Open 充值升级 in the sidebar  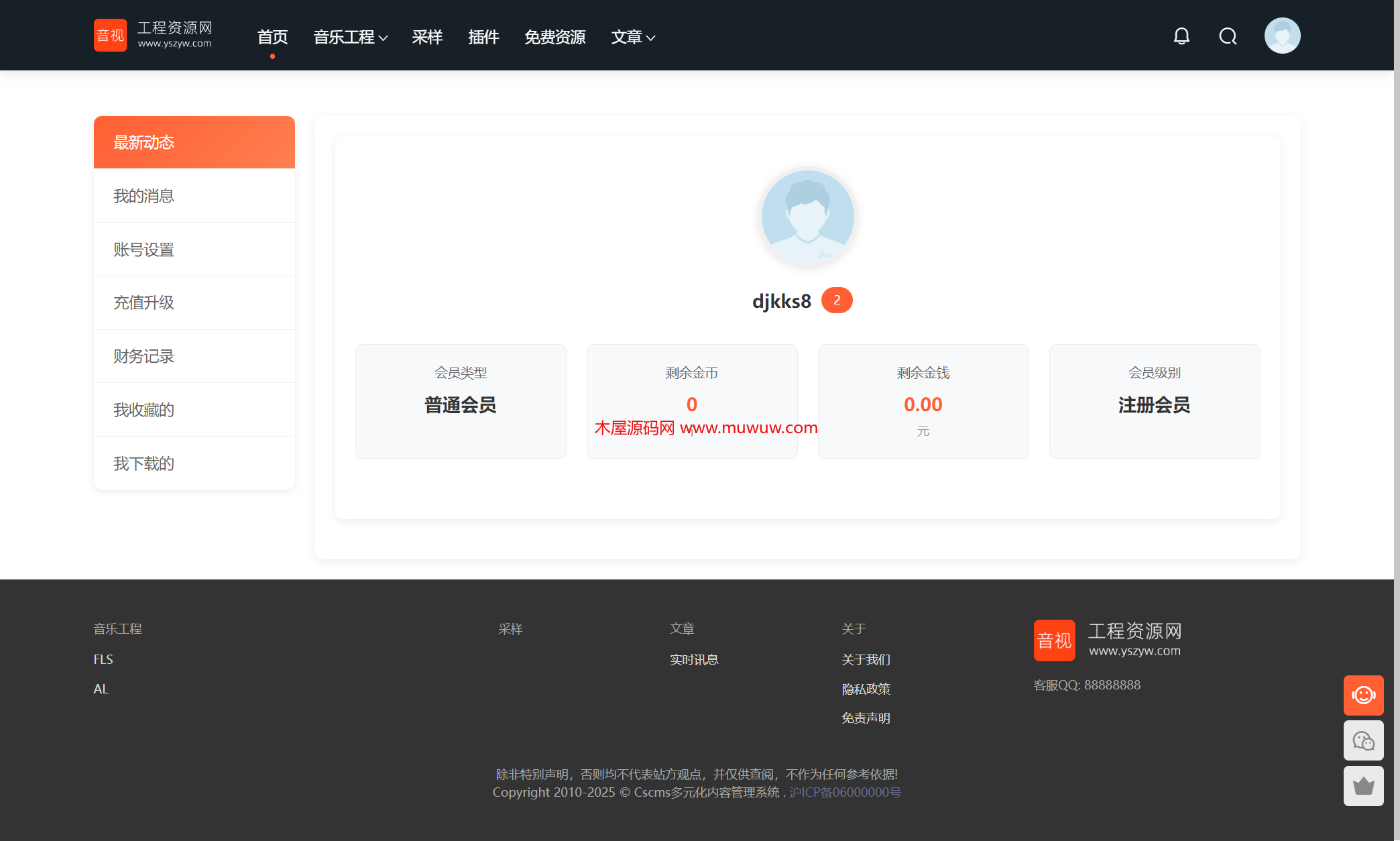144,302
